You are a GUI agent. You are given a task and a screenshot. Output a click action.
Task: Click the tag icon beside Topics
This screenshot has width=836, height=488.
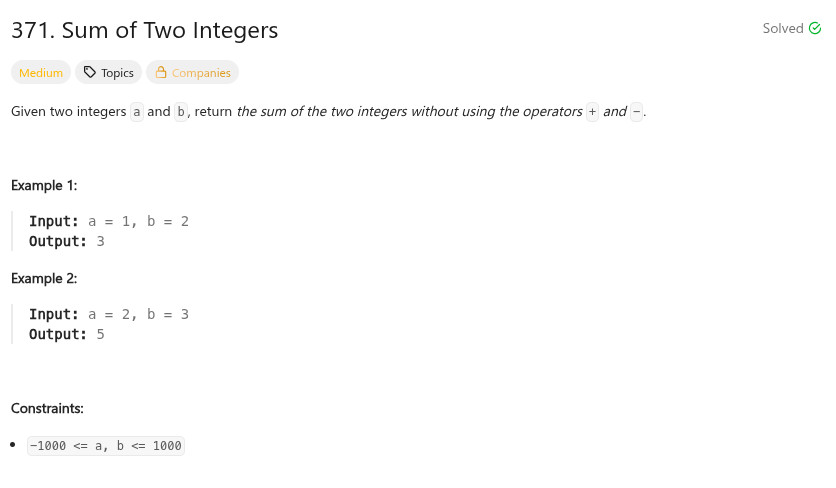click(90, 73)
